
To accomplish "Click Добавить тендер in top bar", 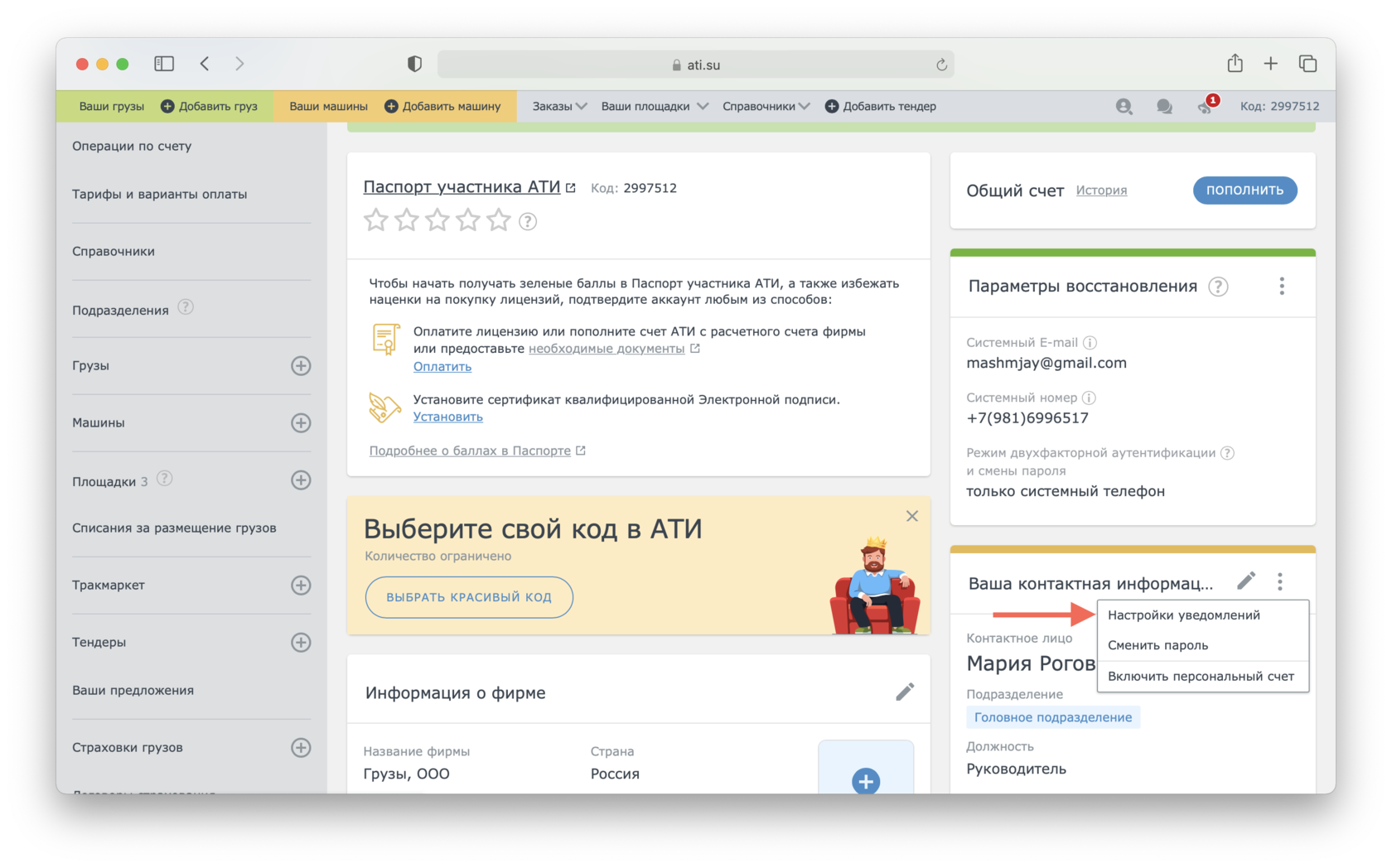I will pyautogui.click(x=880, y=106).
